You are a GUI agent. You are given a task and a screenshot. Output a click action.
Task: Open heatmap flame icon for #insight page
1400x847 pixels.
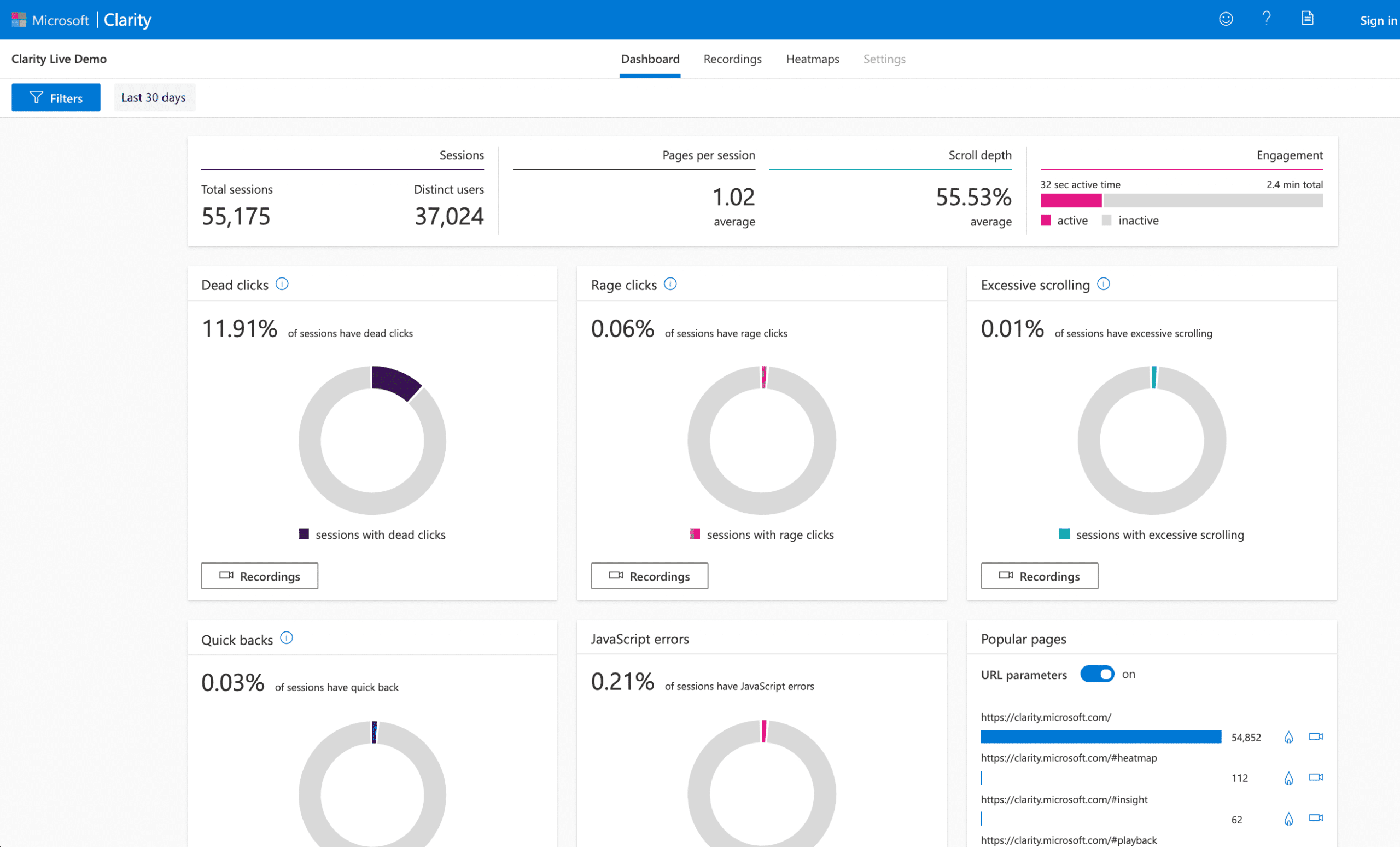pyautogui.click(x=1288, y=819)
